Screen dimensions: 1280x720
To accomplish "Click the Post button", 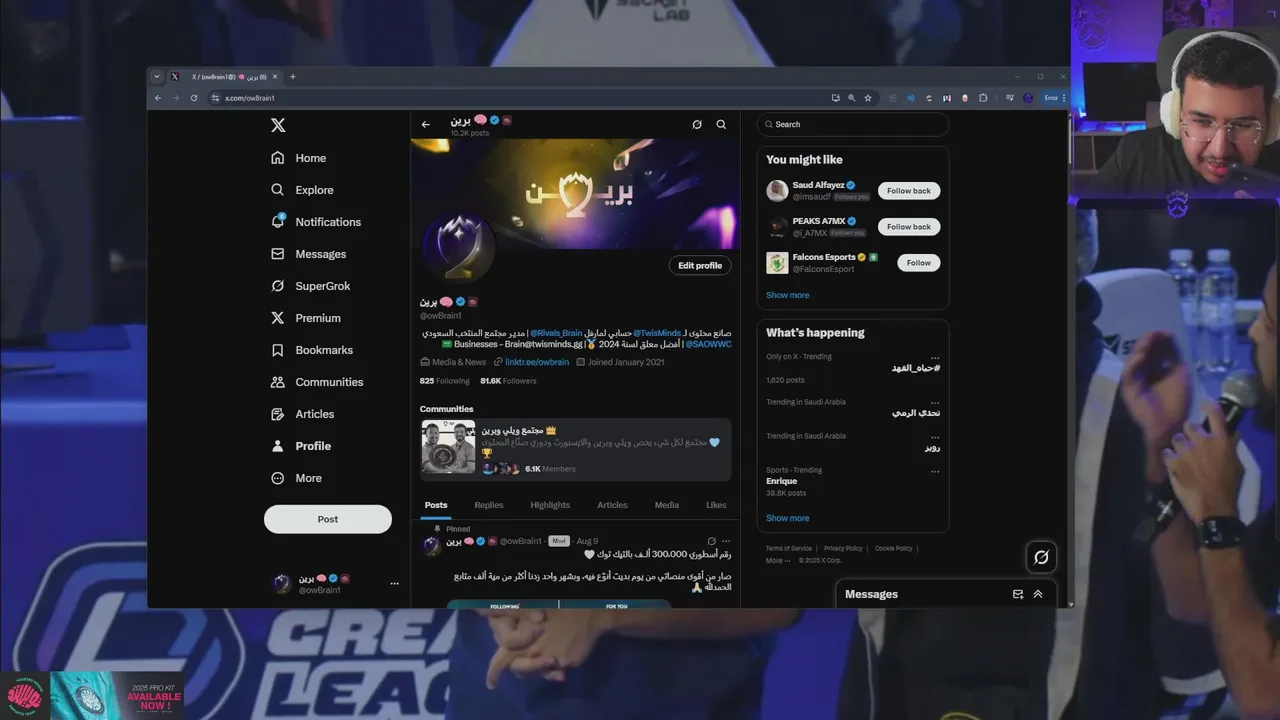I will click(328, 519).
